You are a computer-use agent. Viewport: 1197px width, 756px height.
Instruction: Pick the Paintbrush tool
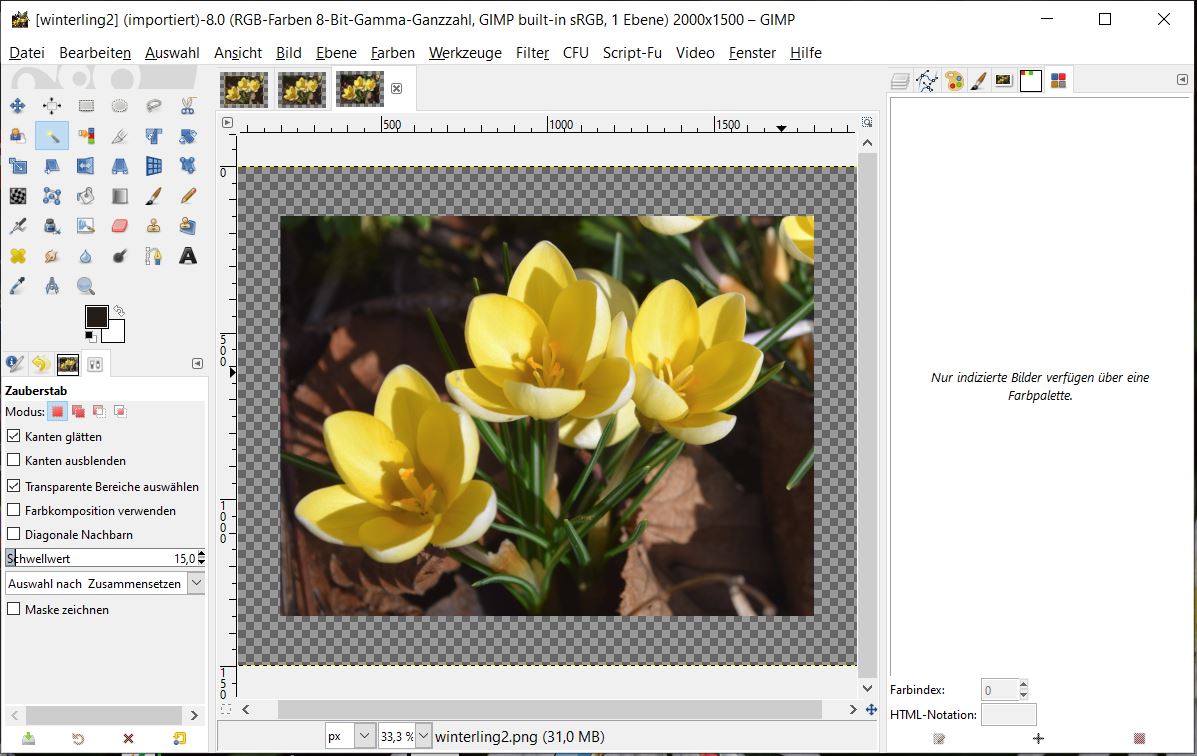[153, 196]
